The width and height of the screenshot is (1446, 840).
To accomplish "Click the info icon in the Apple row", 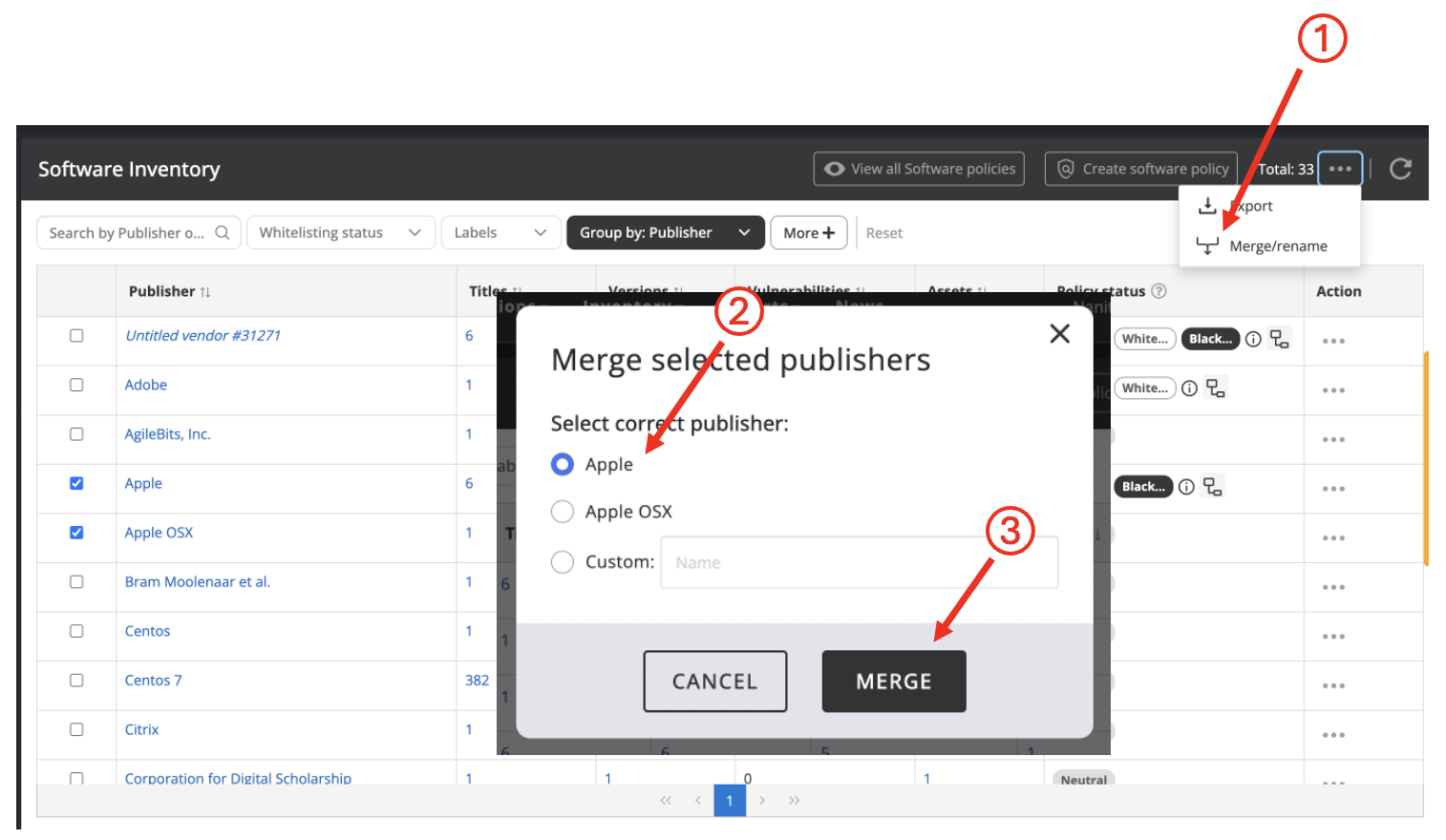I will pyautogui.click(x=1186, y=487).
